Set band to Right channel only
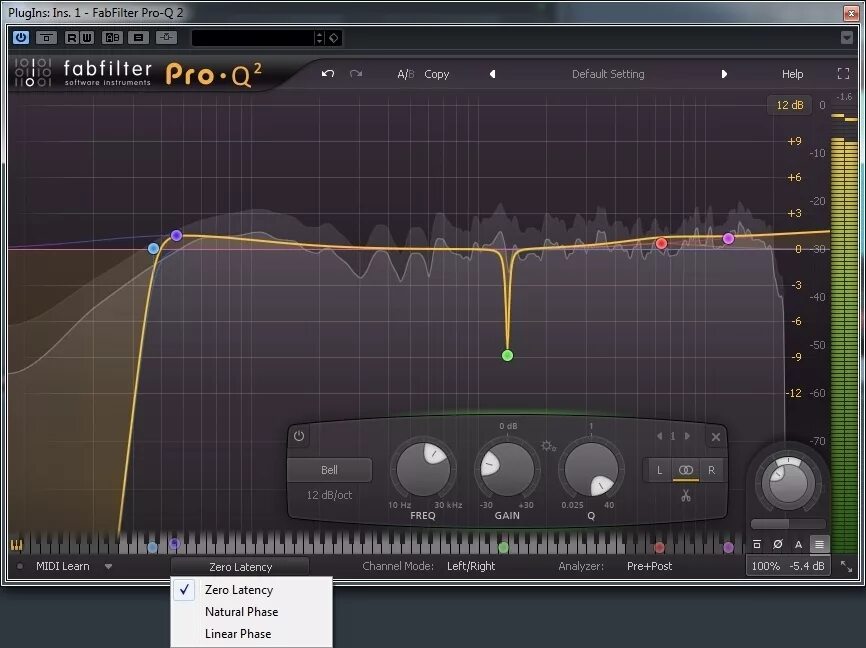The image size is (866, 648). point(711,470)
